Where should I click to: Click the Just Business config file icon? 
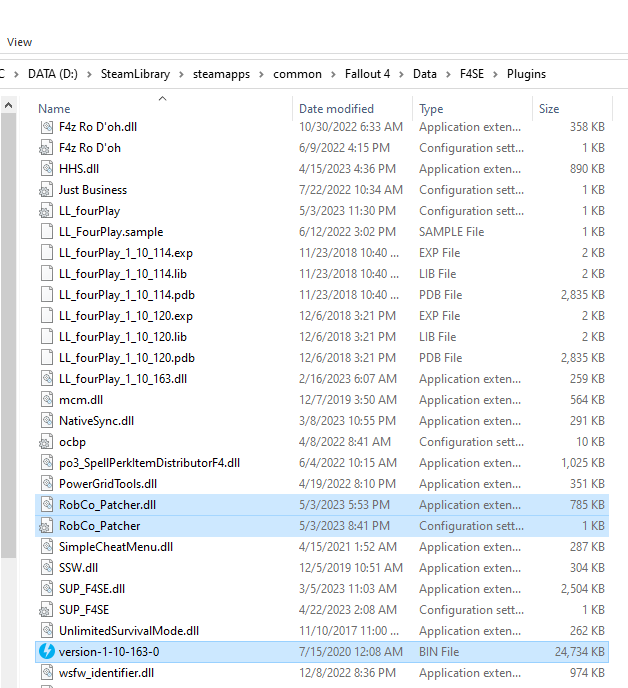click(x=45, y=190)
